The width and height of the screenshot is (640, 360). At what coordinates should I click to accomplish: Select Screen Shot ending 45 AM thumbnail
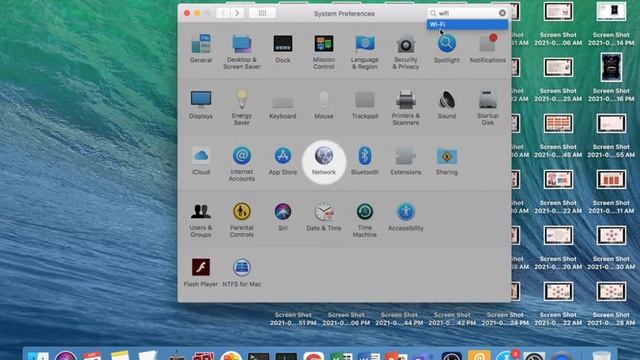(x=558, y=124)
